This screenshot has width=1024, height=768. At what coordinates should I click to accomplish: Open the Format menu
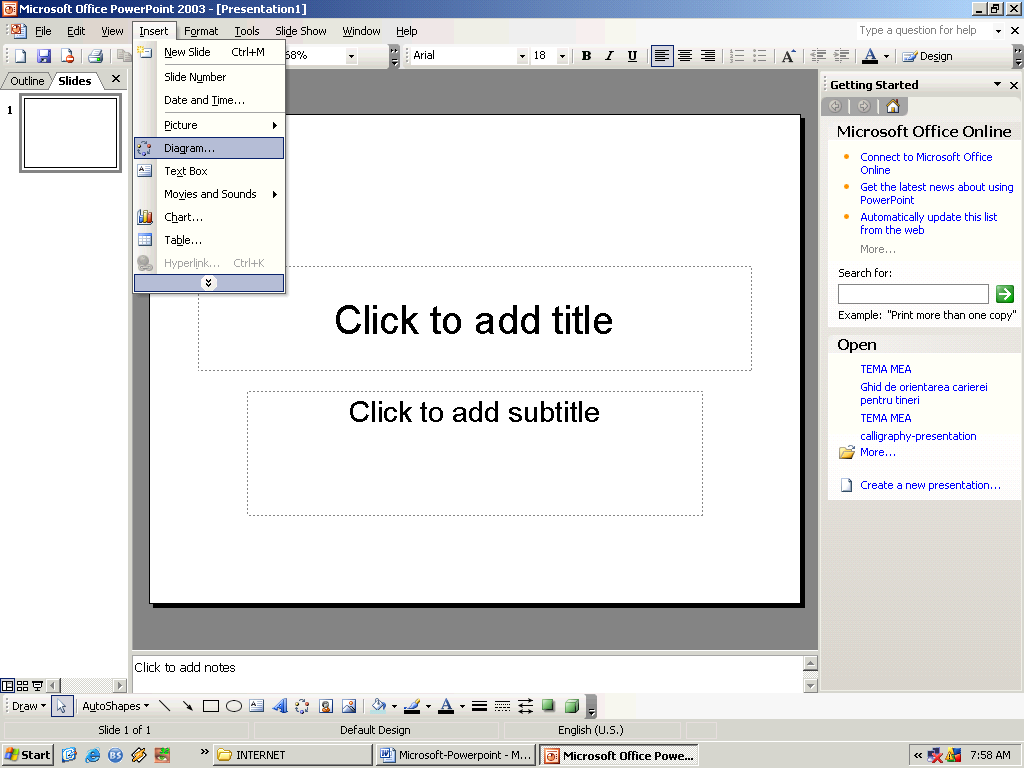tap(200, 31)
